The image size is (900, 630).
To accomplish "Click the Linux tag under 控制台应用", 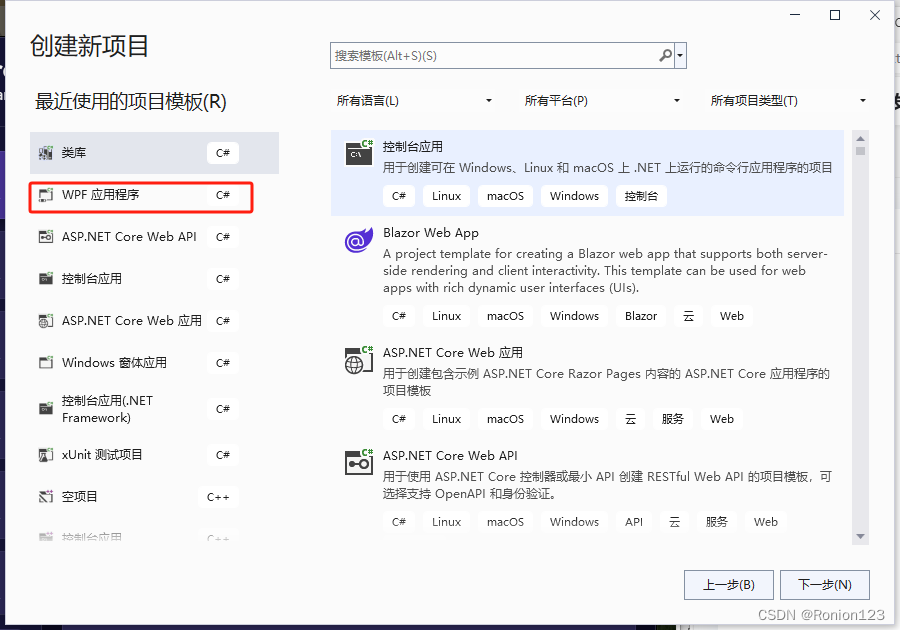I will coord(447,196).
